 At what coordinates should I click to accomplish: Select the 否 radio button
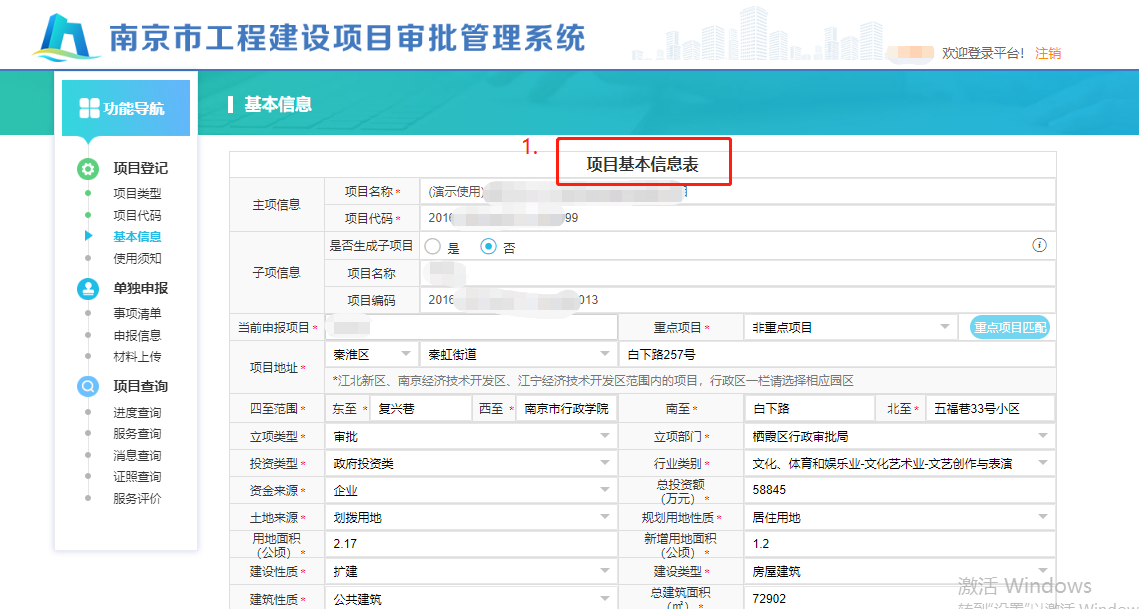tap(489, 247)
